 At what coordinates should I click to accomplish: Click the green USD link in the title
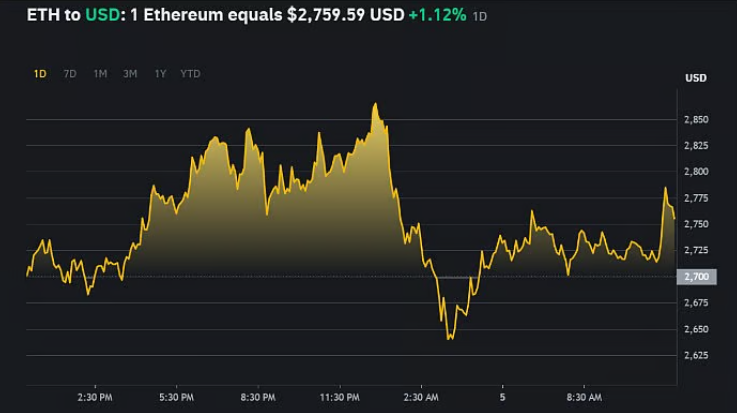click(104, 18)
